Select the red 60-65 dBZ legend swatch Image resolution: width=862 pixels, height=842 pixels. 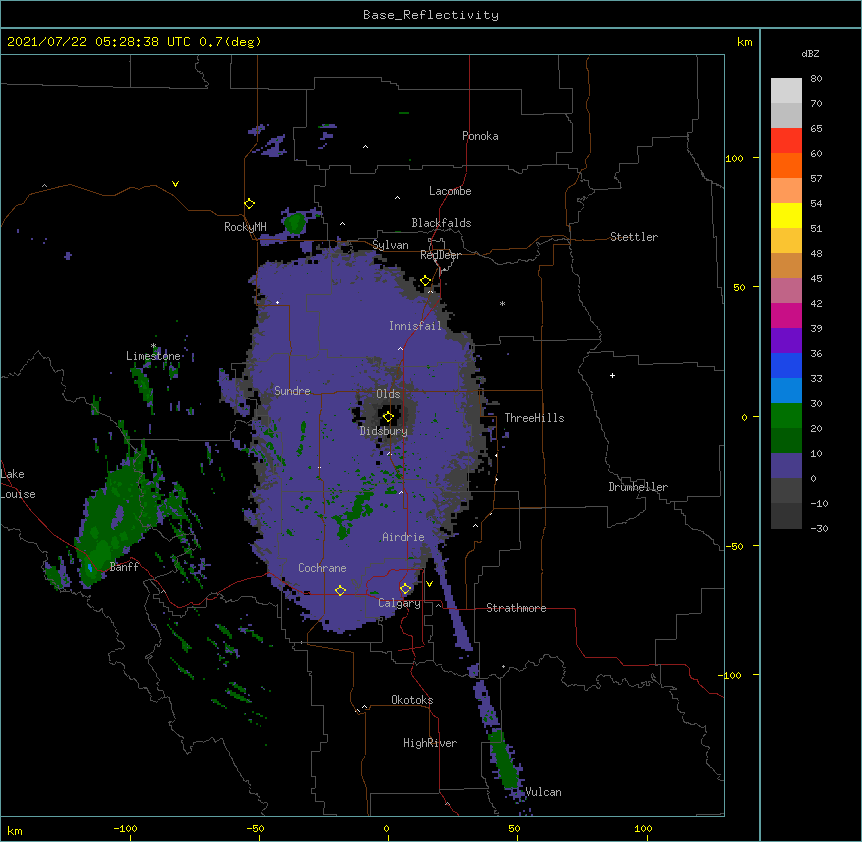click(x=786, y=141)
